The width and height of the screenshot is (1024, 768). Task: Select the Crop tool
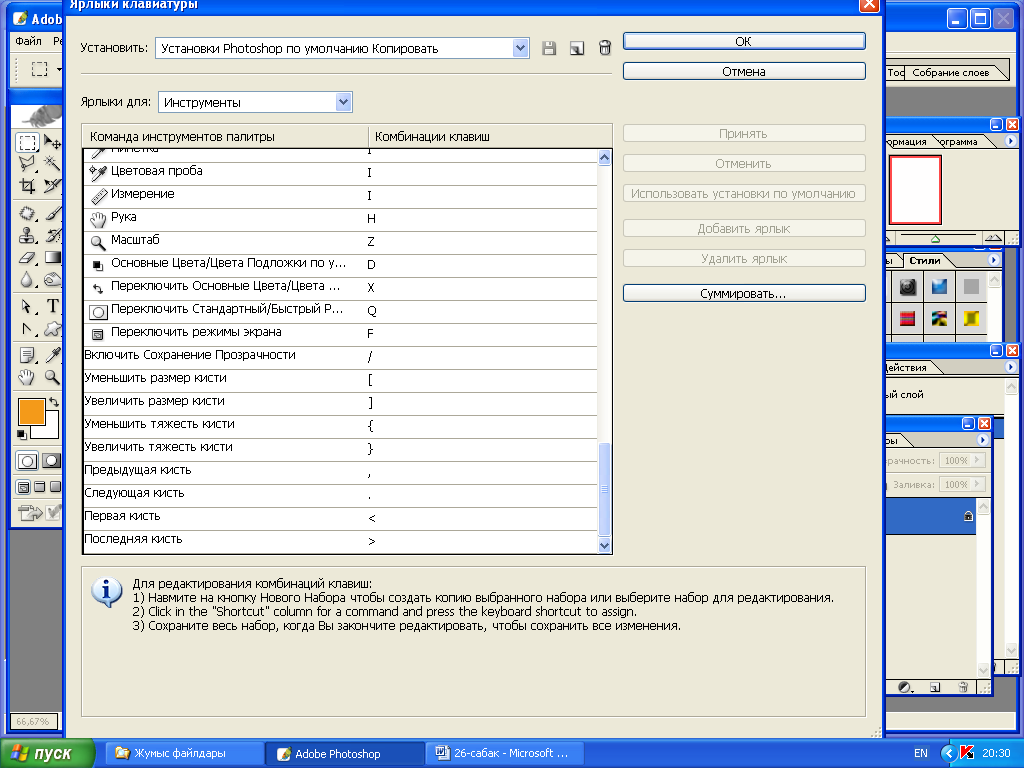point(27,186)
